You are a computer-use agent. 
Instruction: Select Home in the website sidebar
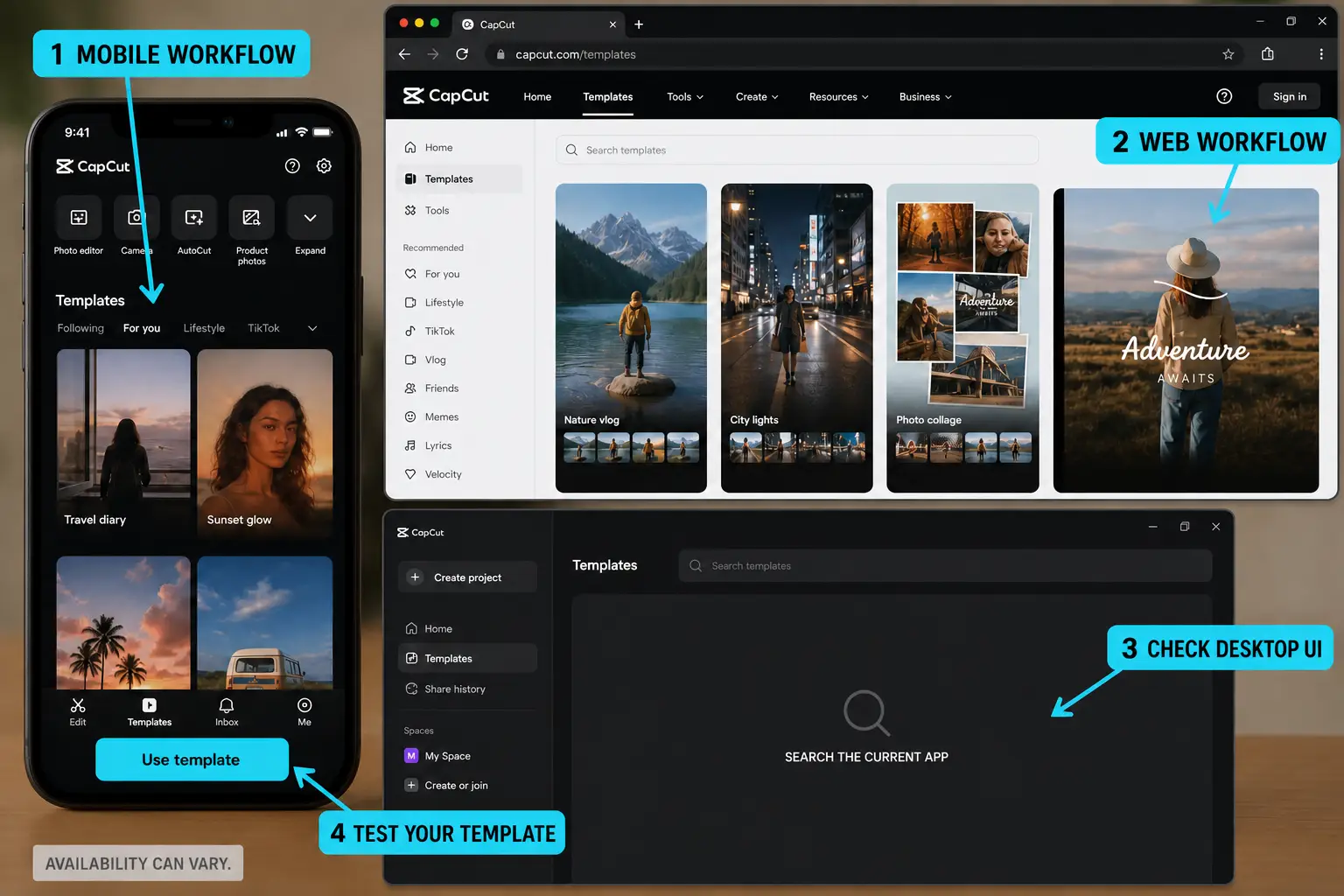click(459, 148)
